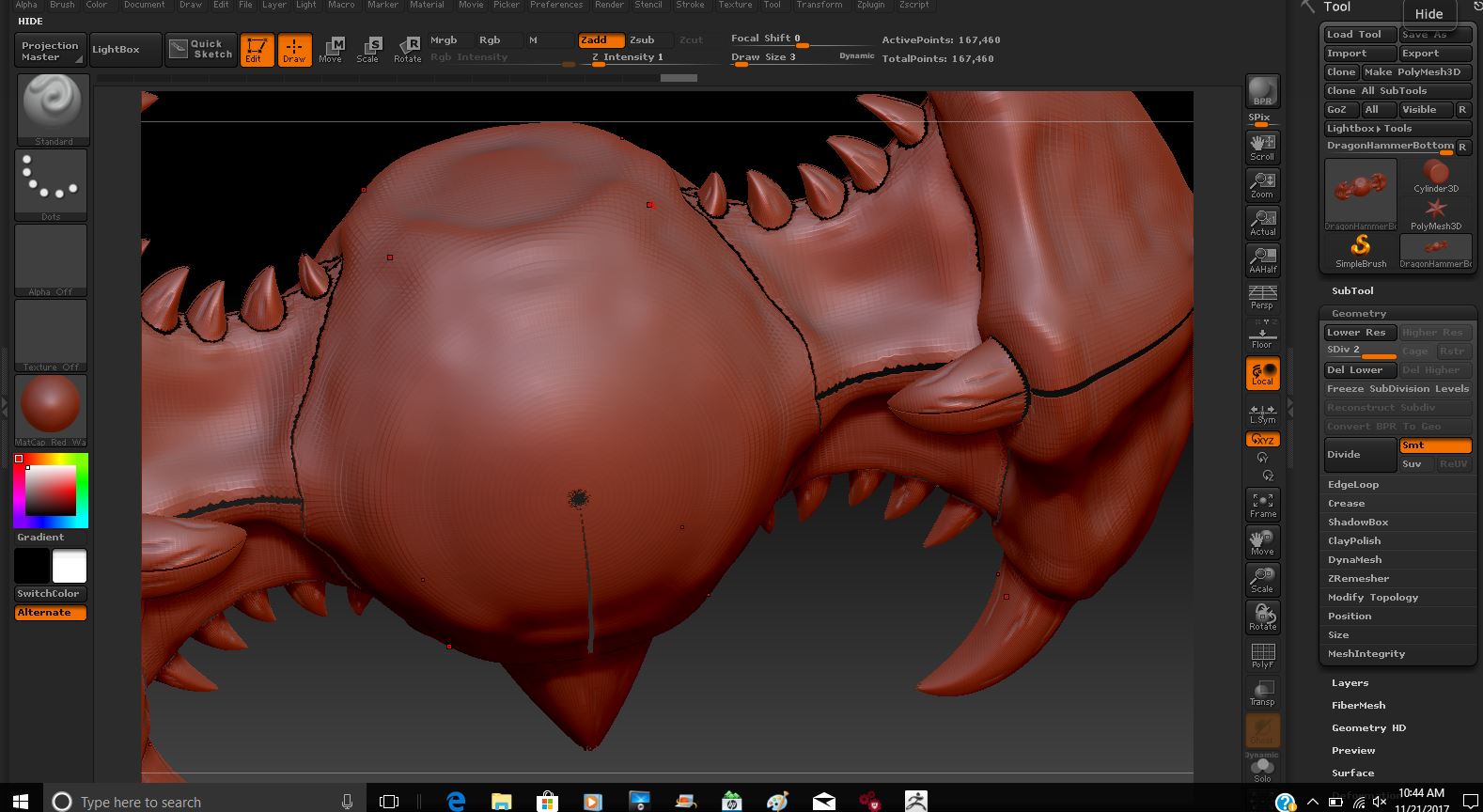Viewport: 1483px width, 812px height.
Task: Select the white main color swatch
Action: pyautogui.click(x=70, y=567)
